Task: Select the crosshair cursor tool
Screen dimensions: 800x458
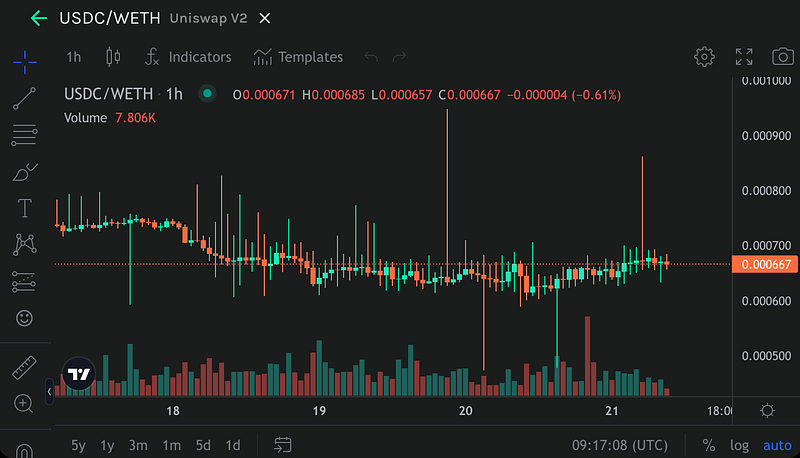Action: click(x=24, y=62)
